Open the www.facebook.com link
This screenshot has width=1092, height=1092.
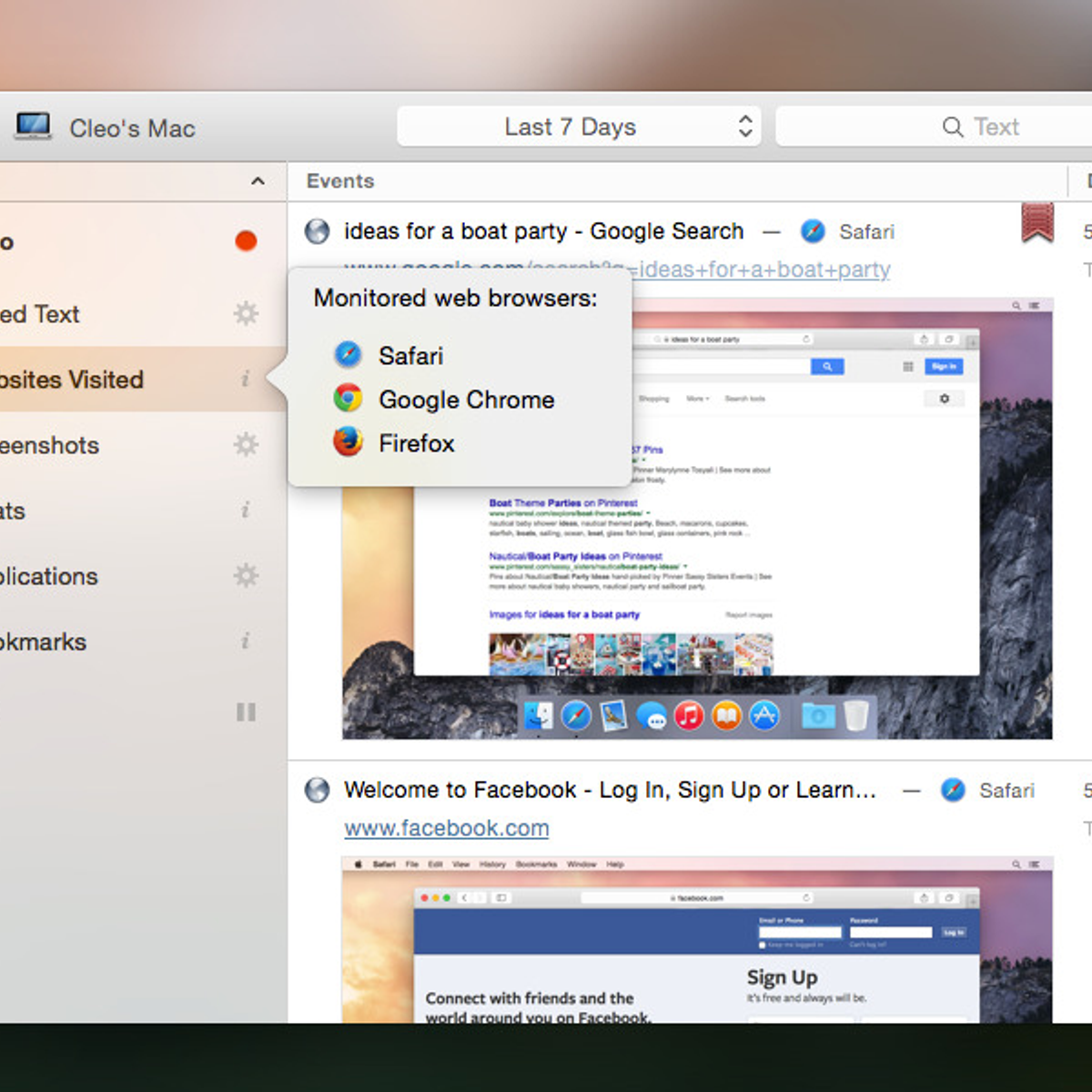pos(446,828)
